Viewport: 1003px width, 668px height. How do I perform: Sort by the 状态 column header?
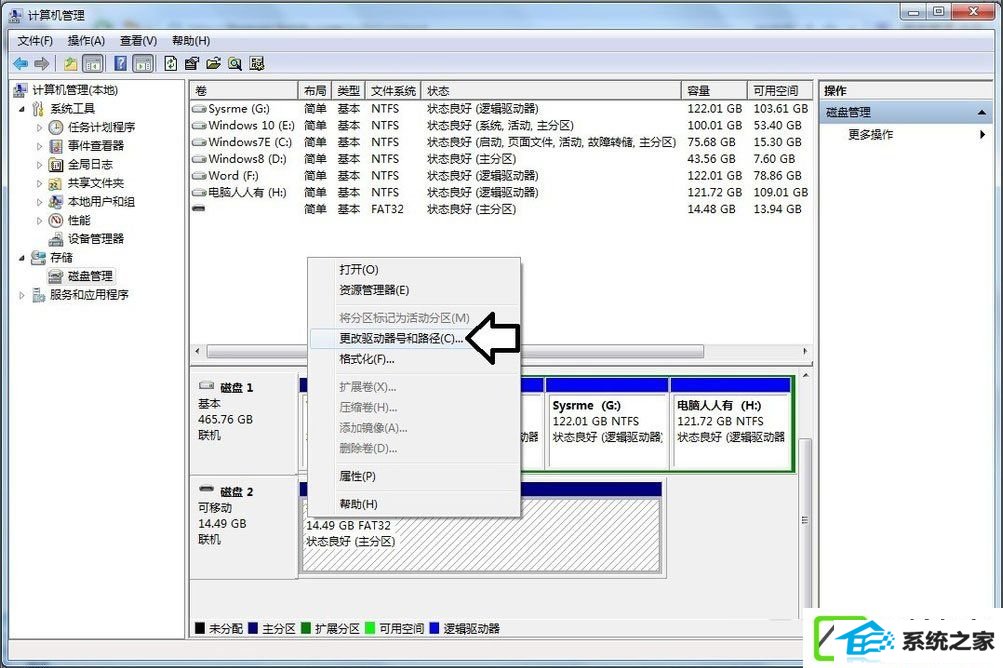[551, 91]
